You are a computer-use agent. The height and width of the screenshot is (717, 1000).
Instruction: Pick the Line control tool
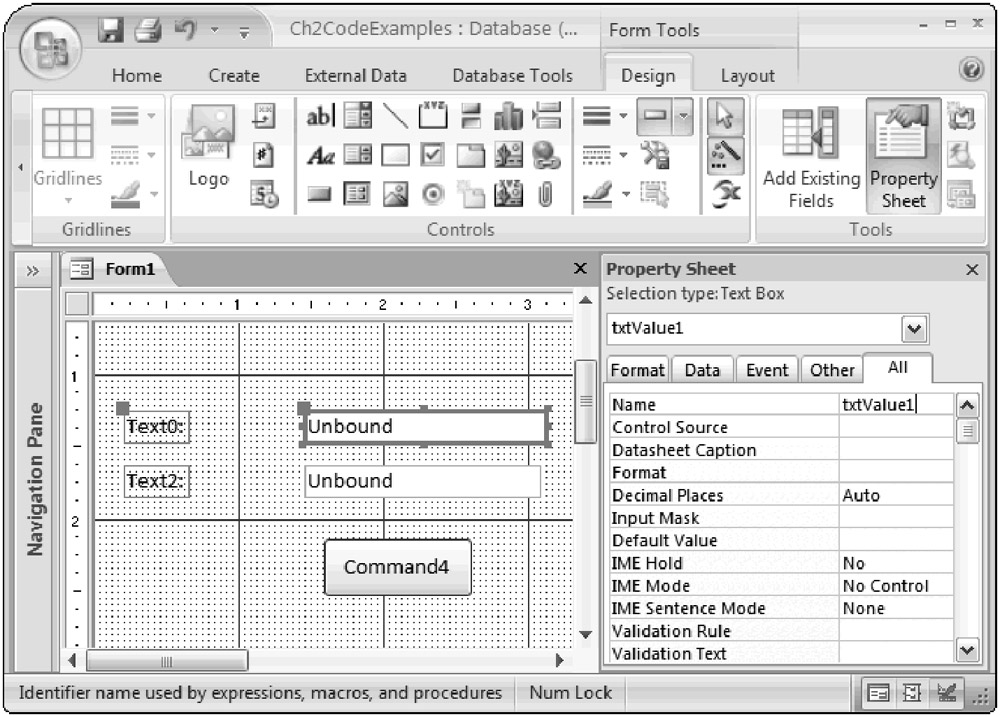(x=397, y=115)
